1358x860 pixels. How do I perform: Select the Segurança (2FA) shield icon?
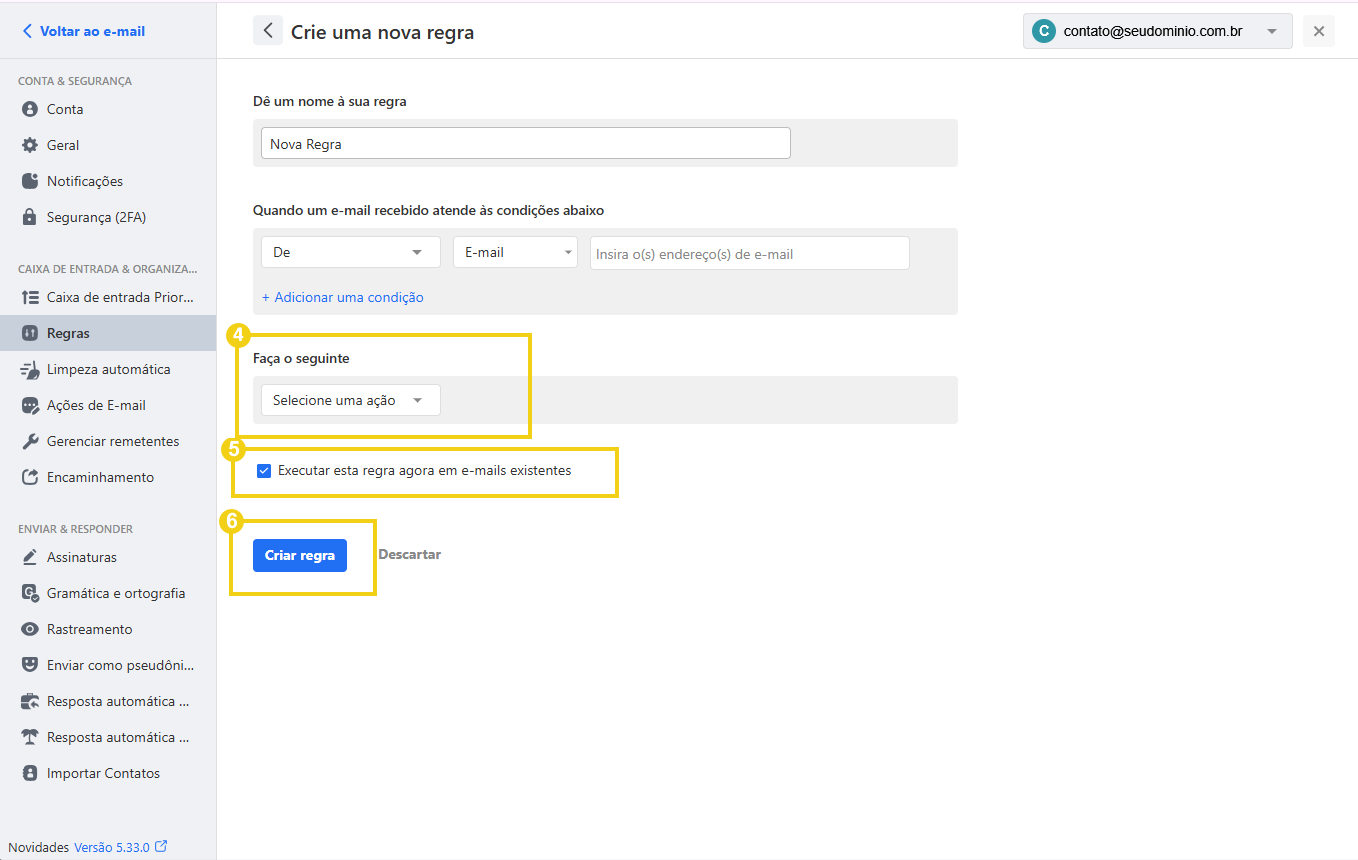tap(29, 216)
